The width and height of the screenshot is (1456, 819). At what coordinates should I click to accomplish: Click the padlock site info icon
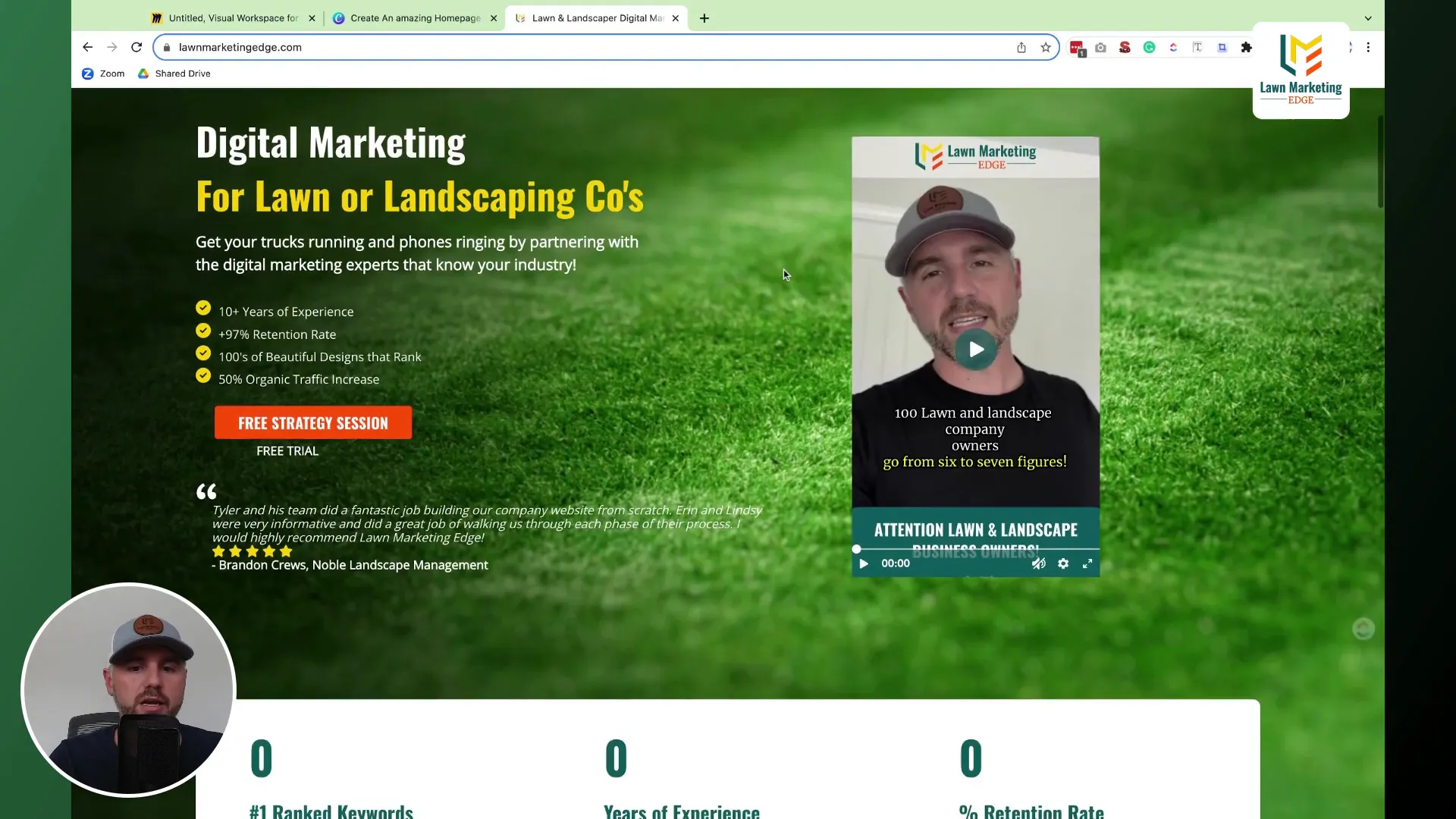point(167,47)
